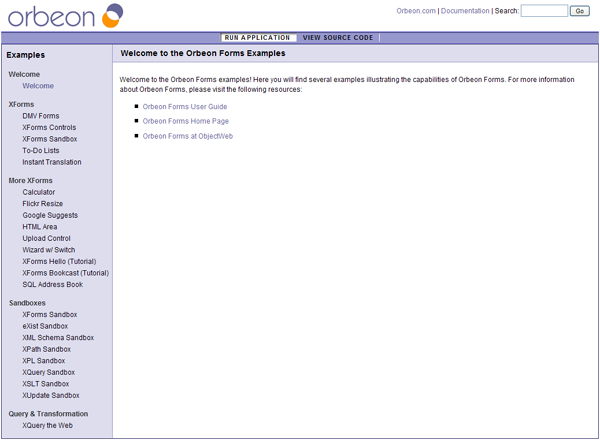
Task: Launch the Instant Translation example
Action: 52,162
